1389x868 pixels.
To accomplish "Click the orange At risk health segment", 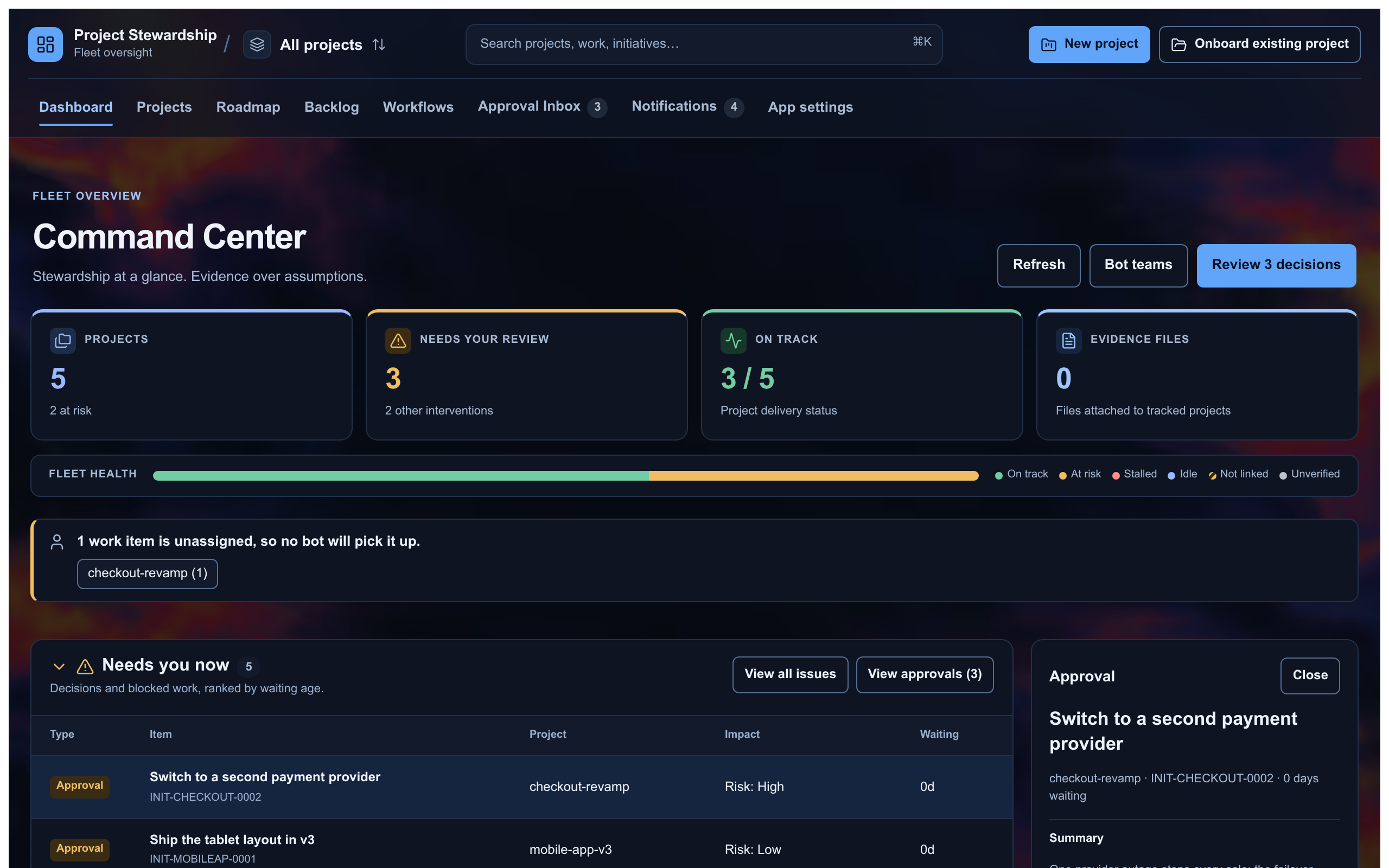I will [813, 475].
